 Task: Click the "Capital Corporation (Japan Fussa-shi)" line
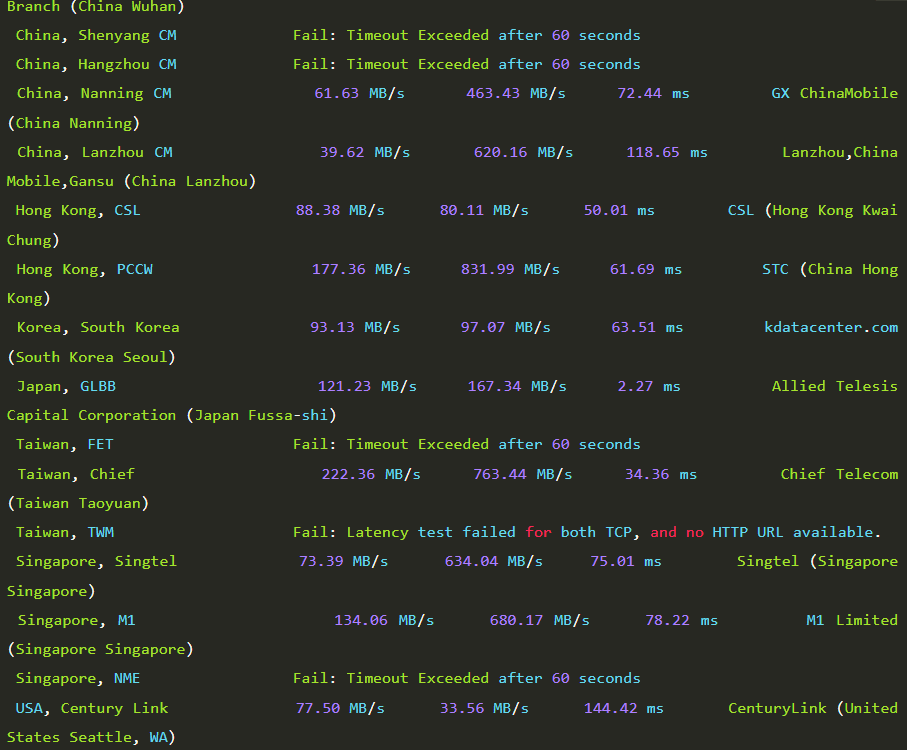click(x=172, y=415)
